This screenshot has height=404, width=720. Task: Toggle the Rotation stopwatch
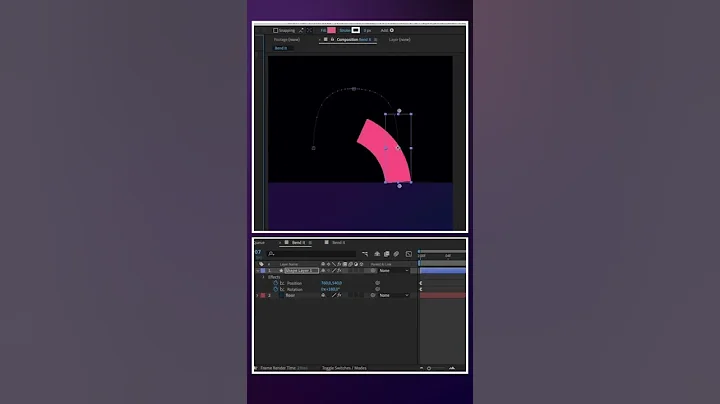click(276, 290)
